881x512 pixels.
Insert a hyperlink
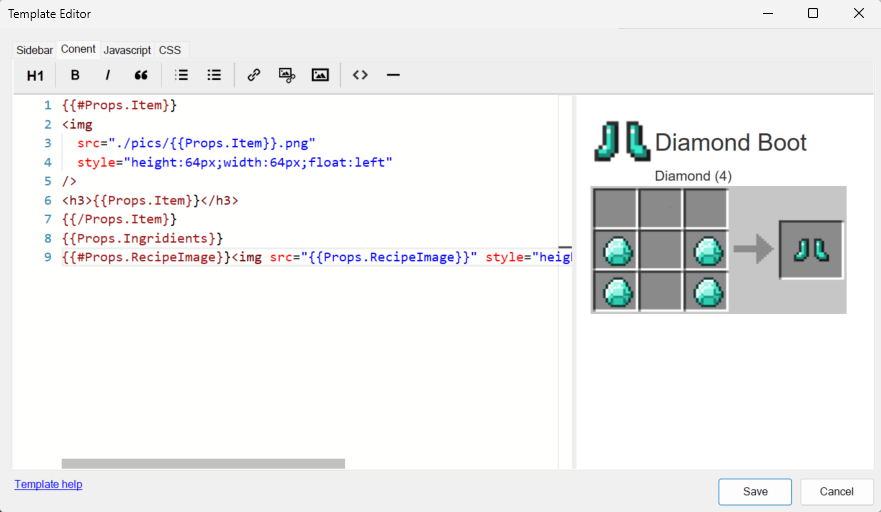point(253,75)
